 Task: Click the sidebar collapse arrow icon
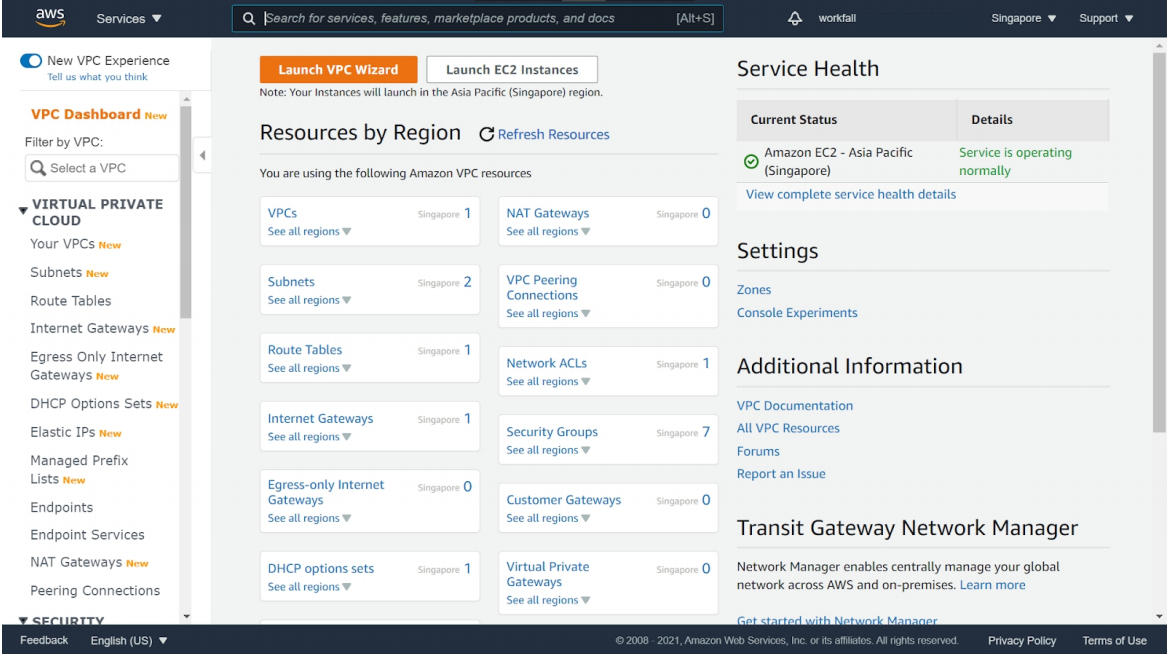(x=202, y=155)
